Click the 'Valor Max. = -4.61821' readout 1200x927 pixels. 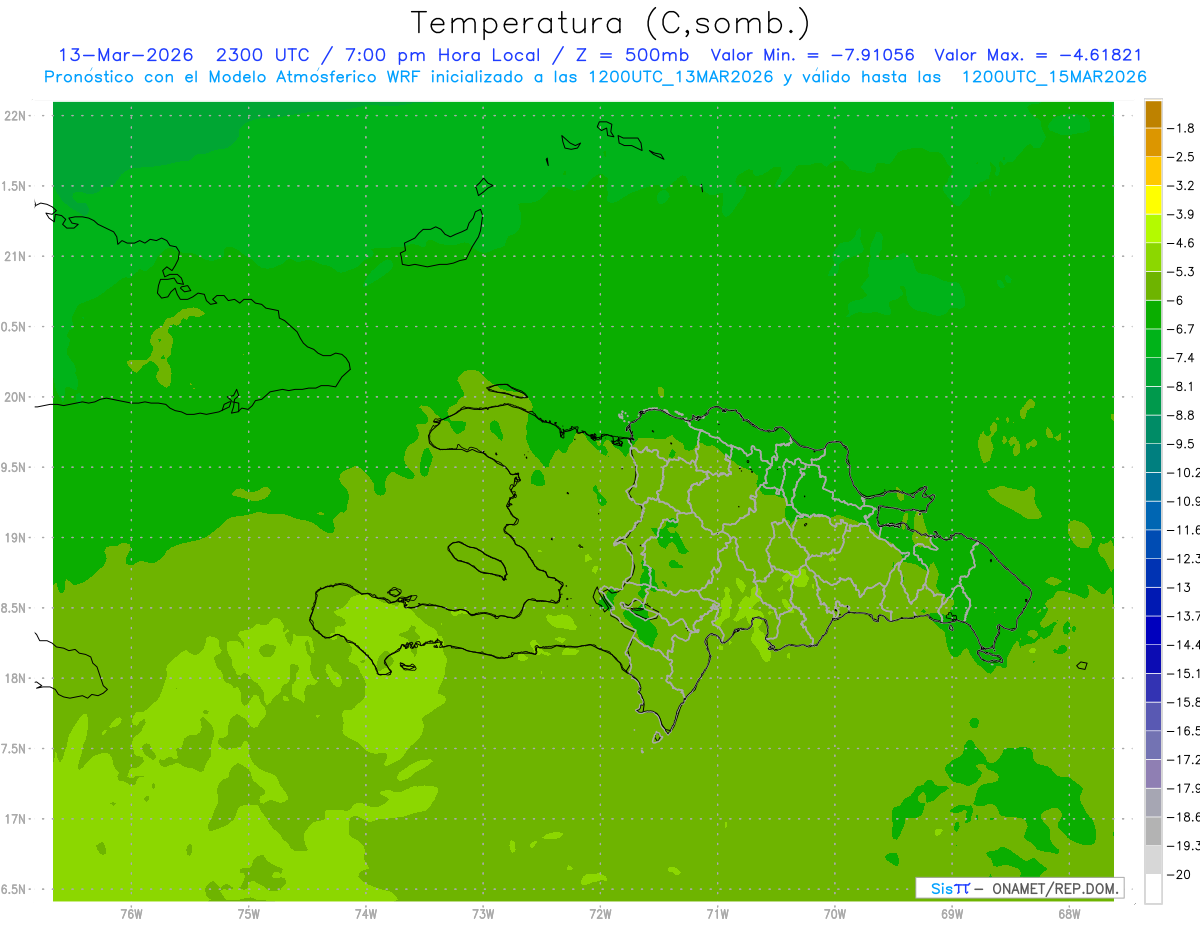(x=1038, y=56)
